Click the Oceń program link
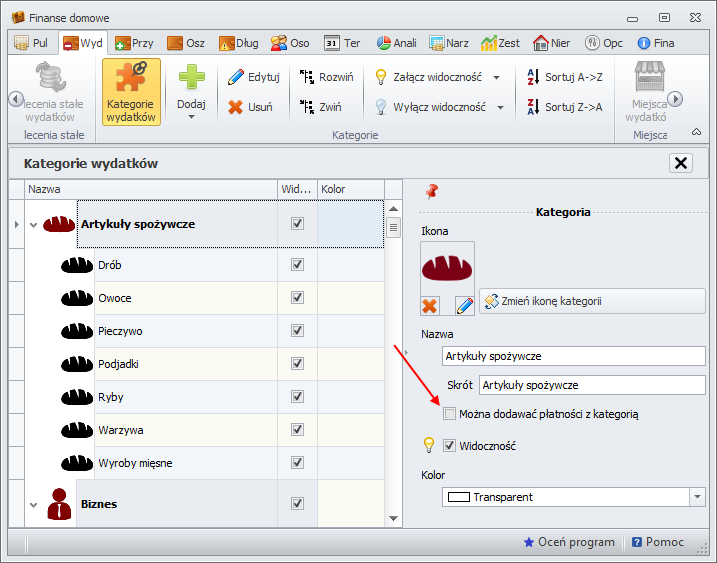 point(569,542)
